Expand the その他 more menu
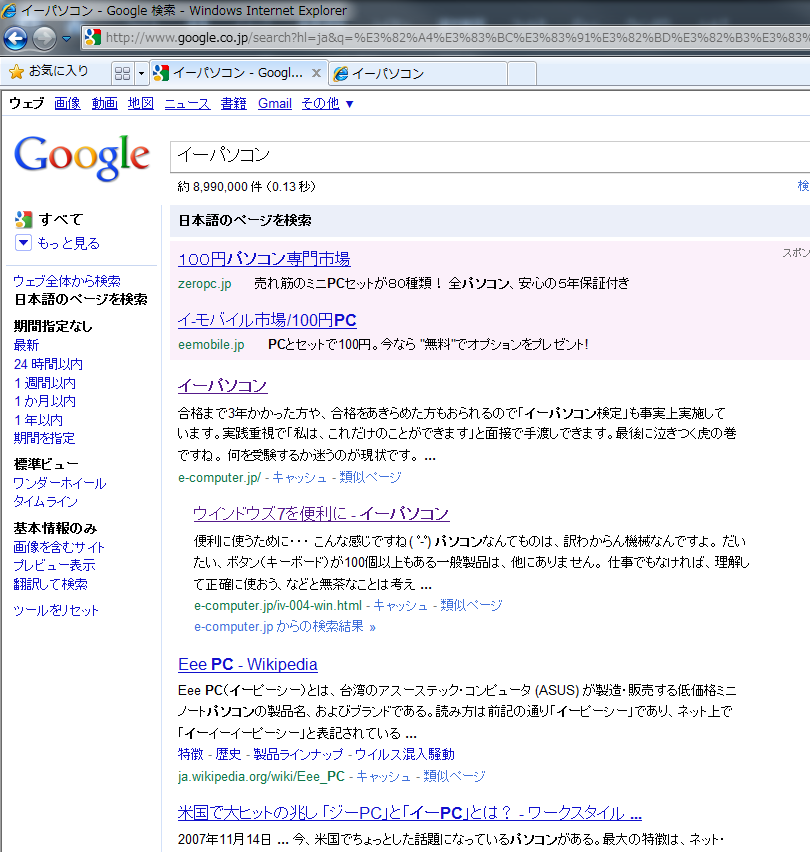The image size is (810, 852). coord(327,103)
